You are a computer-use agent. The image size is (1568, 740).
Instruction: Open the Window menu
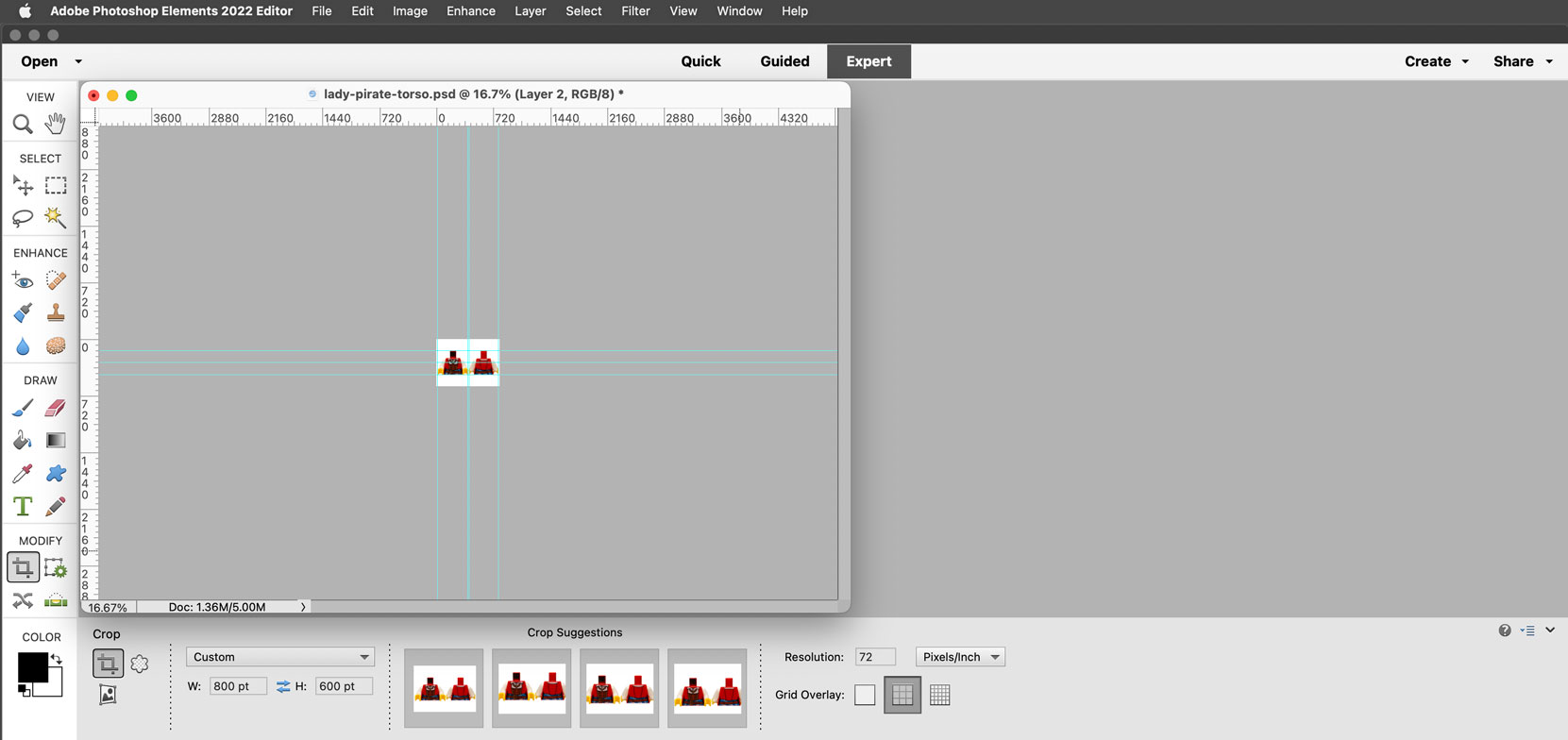739,11
